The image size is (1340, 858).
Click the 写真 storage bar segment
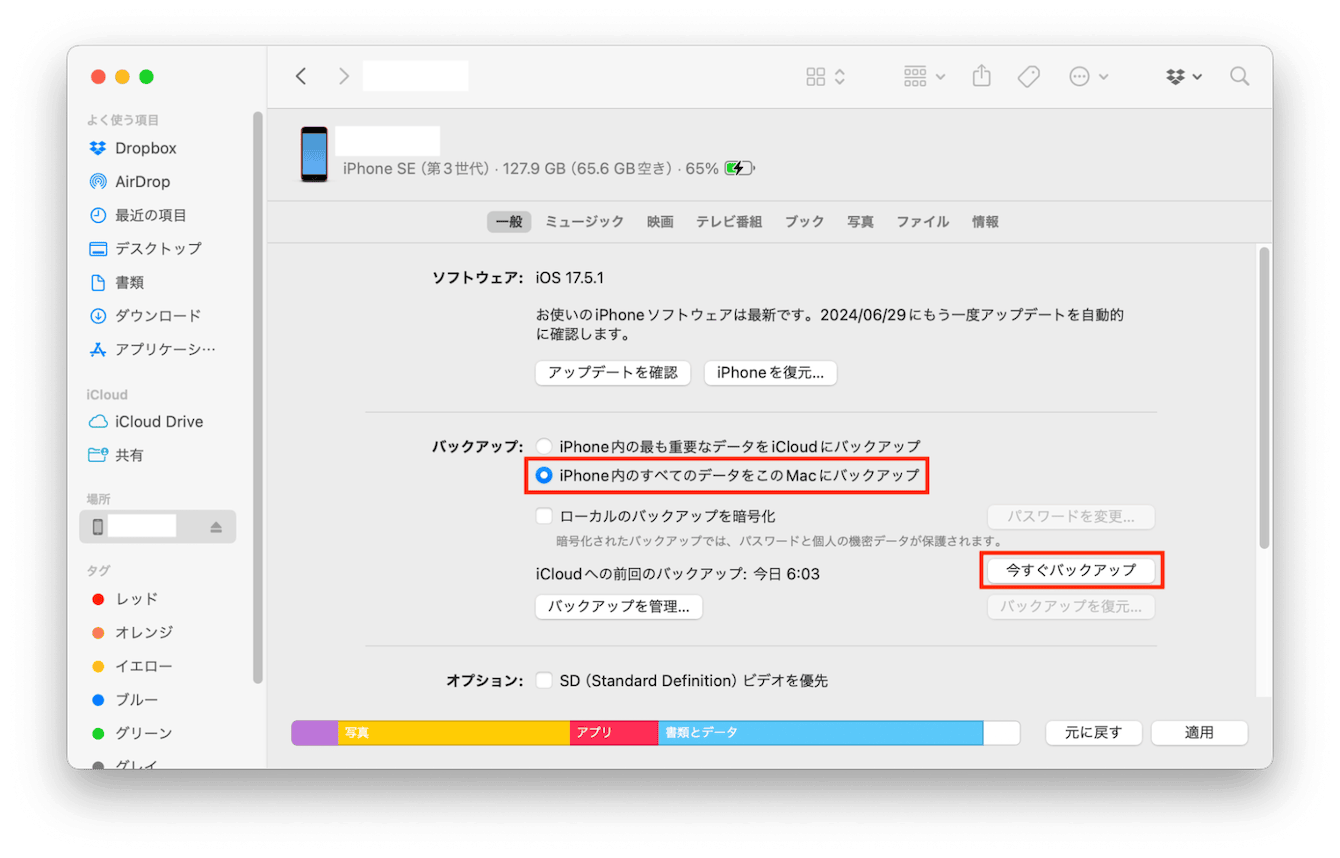click(x=454, y=733)
